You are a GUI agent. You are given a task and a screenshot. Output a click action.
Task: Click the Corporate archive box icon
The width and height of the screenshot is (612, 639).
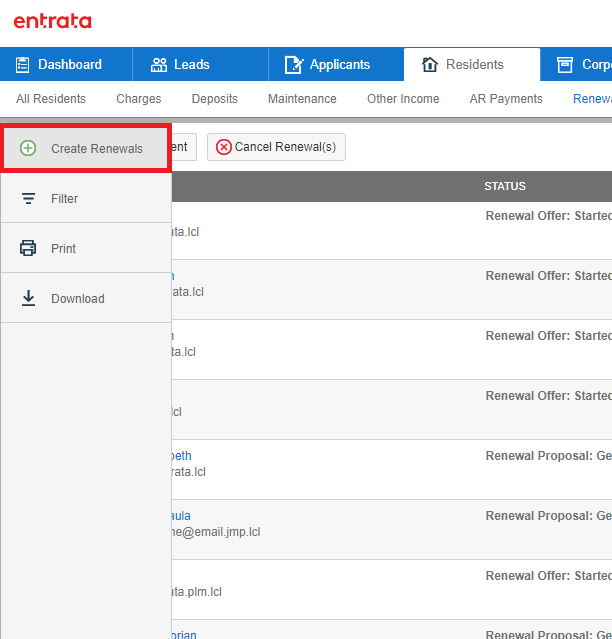(565, 65)
